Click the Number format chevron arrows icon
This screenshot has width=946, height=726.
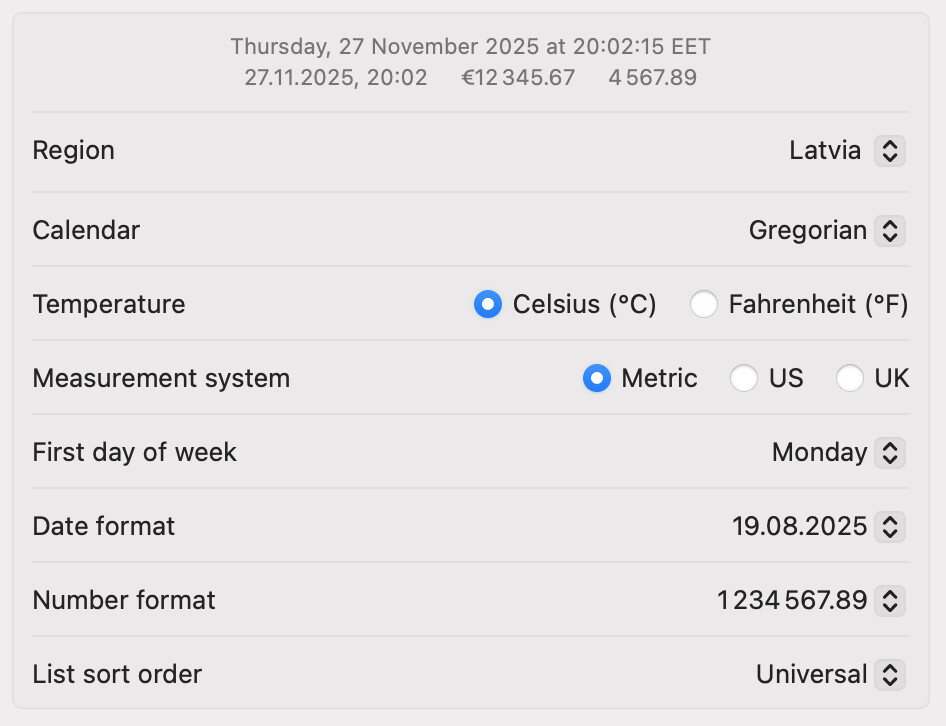(x=889, y=600)
